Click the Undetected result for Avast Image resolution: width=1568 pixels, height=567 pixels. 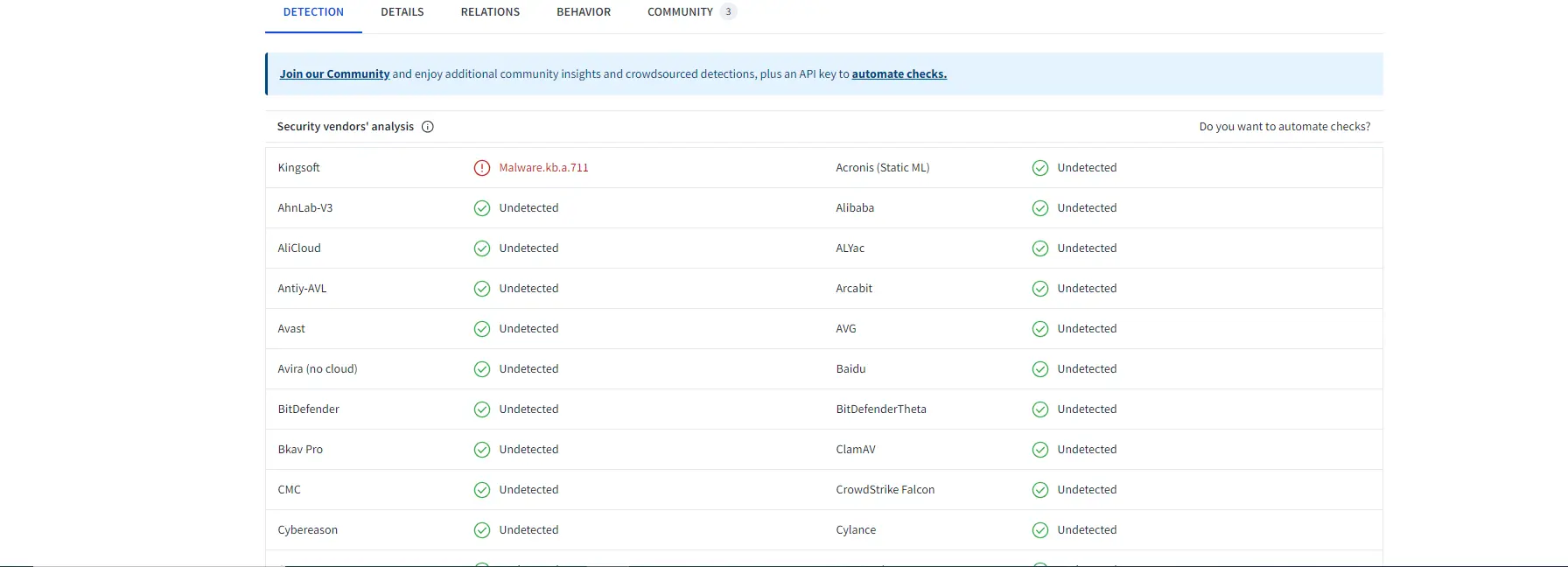528,329
